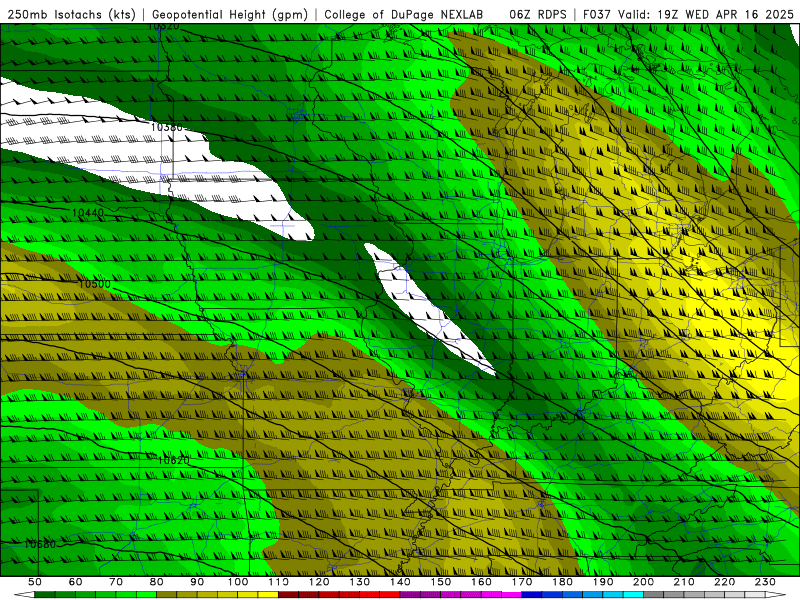Viewport: 800px width, 600px height.
Task: Click the 10380 height contour label
Action: coord(167,127)
